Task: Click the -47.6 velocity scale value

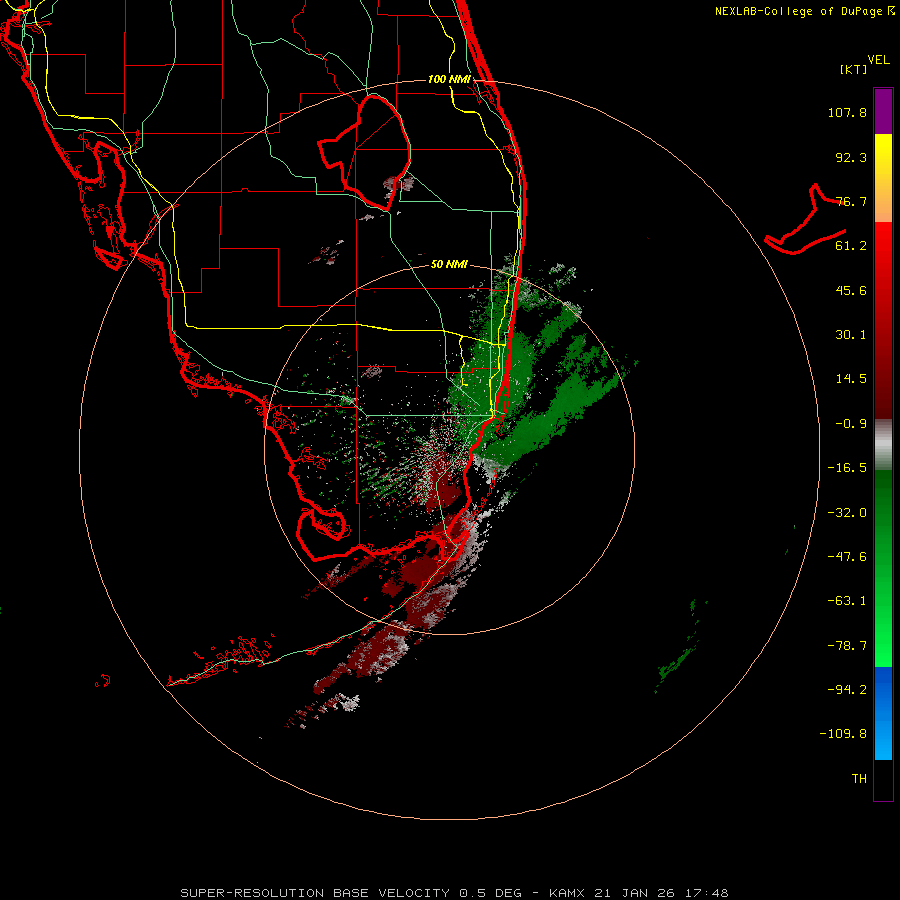Action: pos(847,557)
